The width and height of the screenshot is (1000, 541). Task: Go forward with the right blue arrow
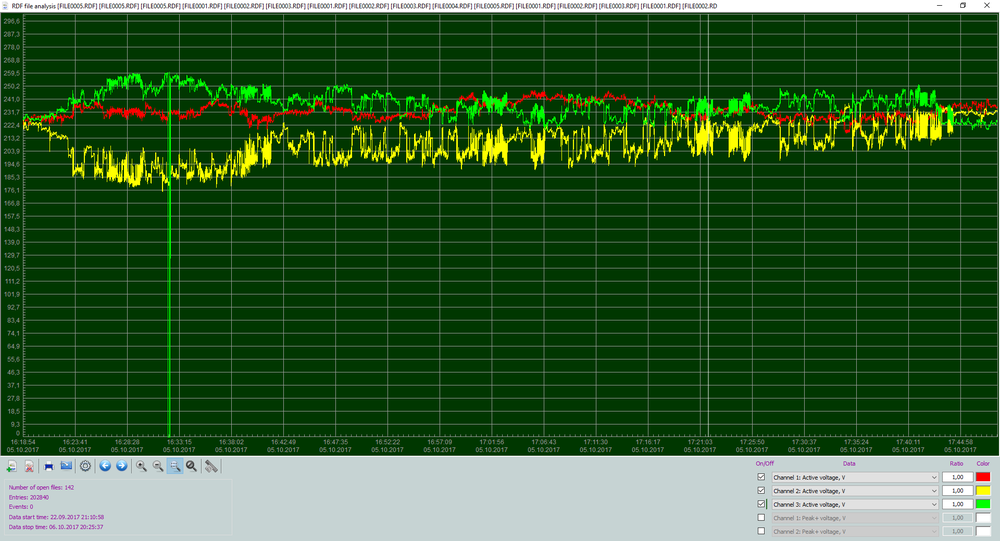tap(122, 466)
